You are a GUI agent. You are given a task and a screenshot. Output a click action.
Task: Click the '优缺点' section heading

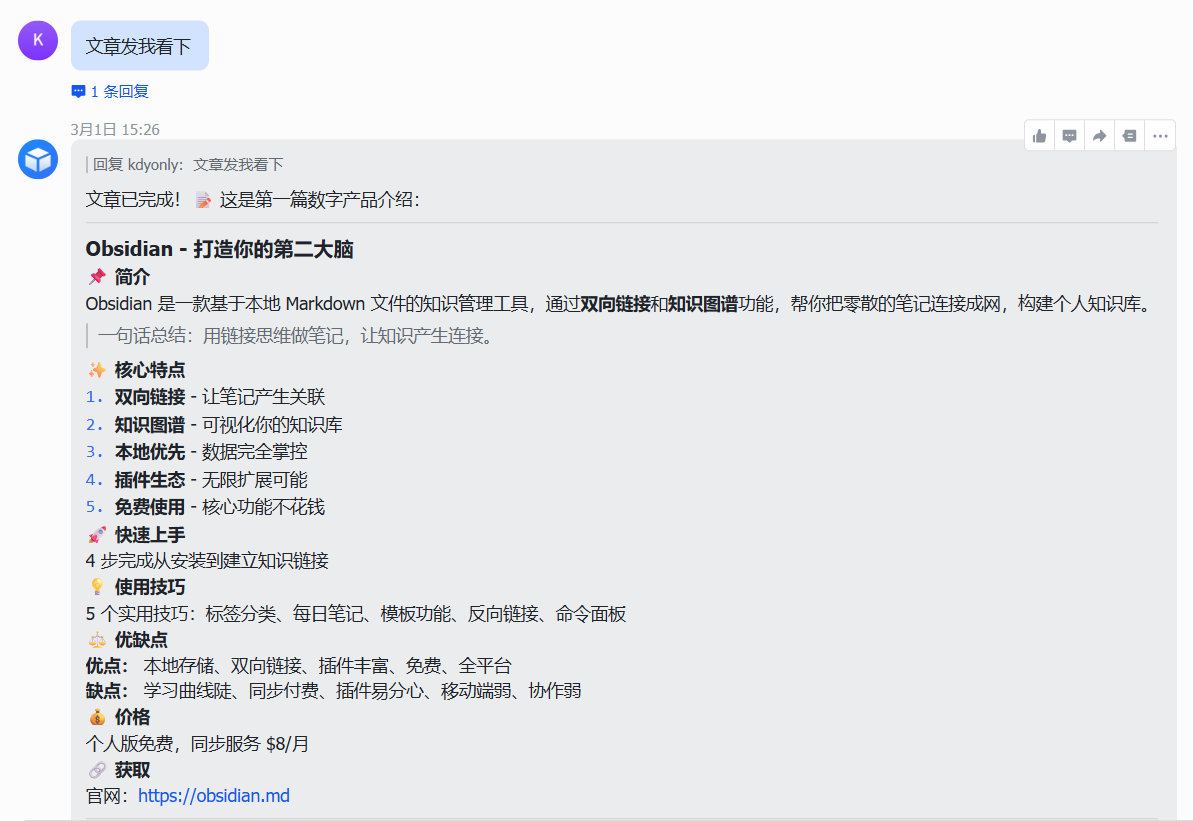coord(141,640)
